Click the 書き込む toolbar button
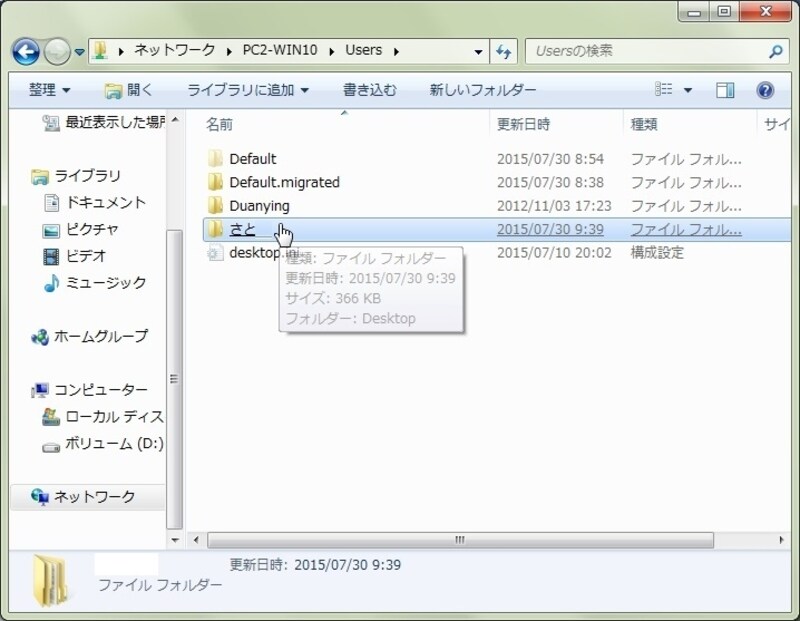800x621 pixels. pos(369,90)
